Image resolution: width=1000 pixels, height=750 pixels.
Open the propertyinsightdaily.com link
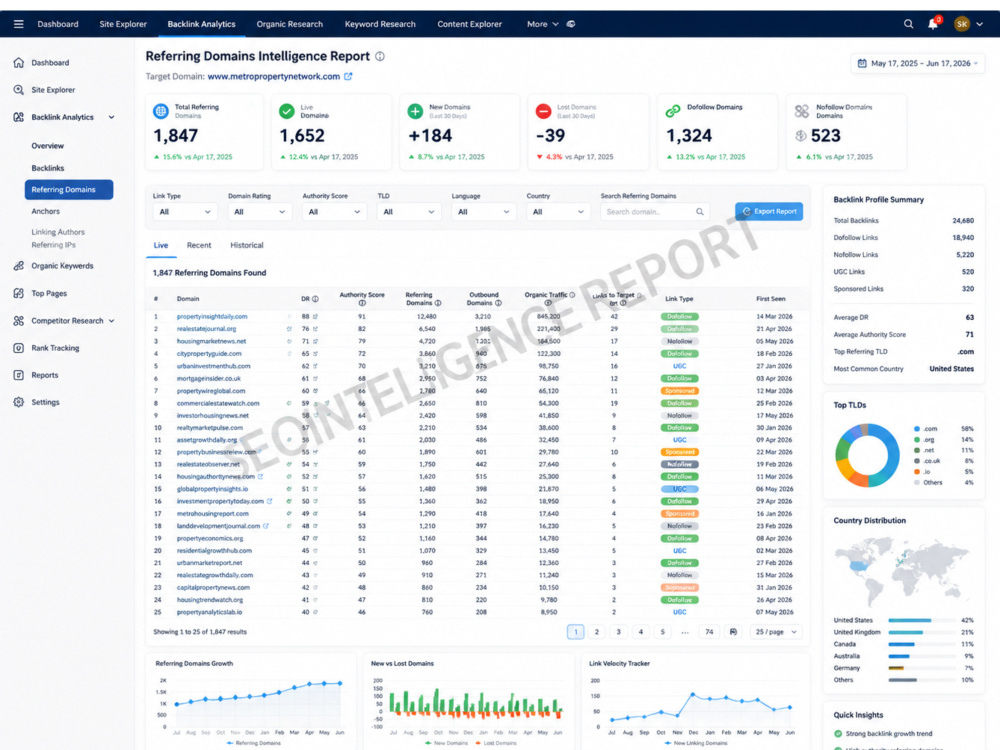212,316
